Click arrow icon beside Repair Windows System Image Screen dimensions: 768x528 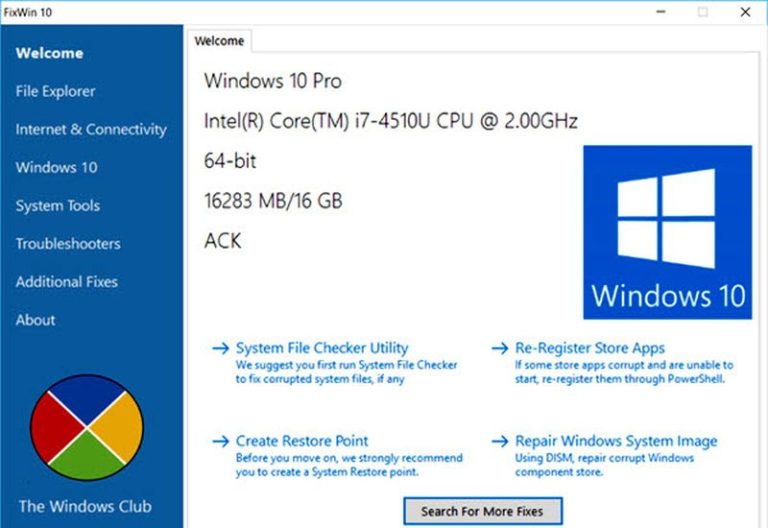coord(500,441)
